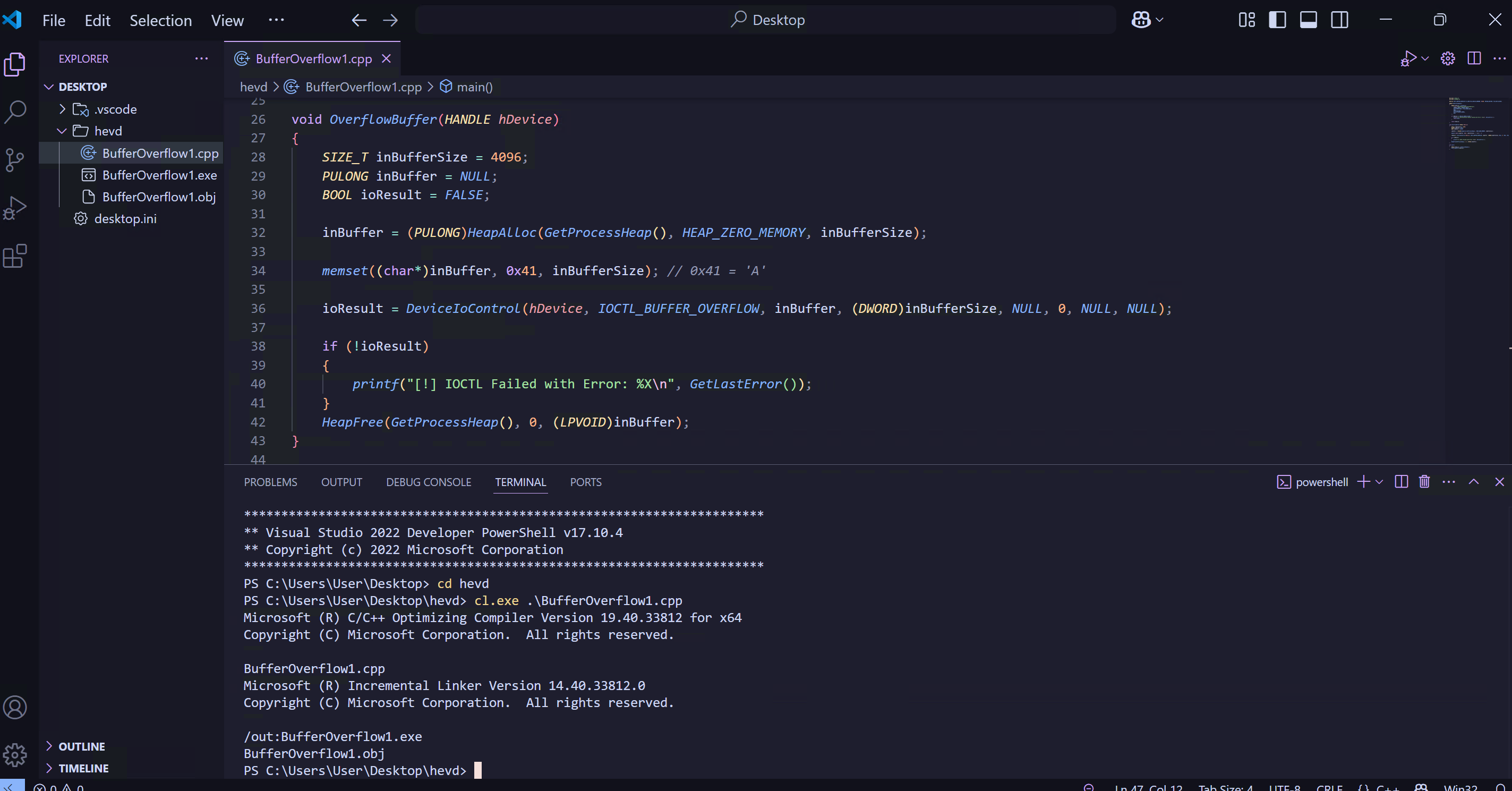Kill terminal with the trash icon

[x=1424, y=482]
